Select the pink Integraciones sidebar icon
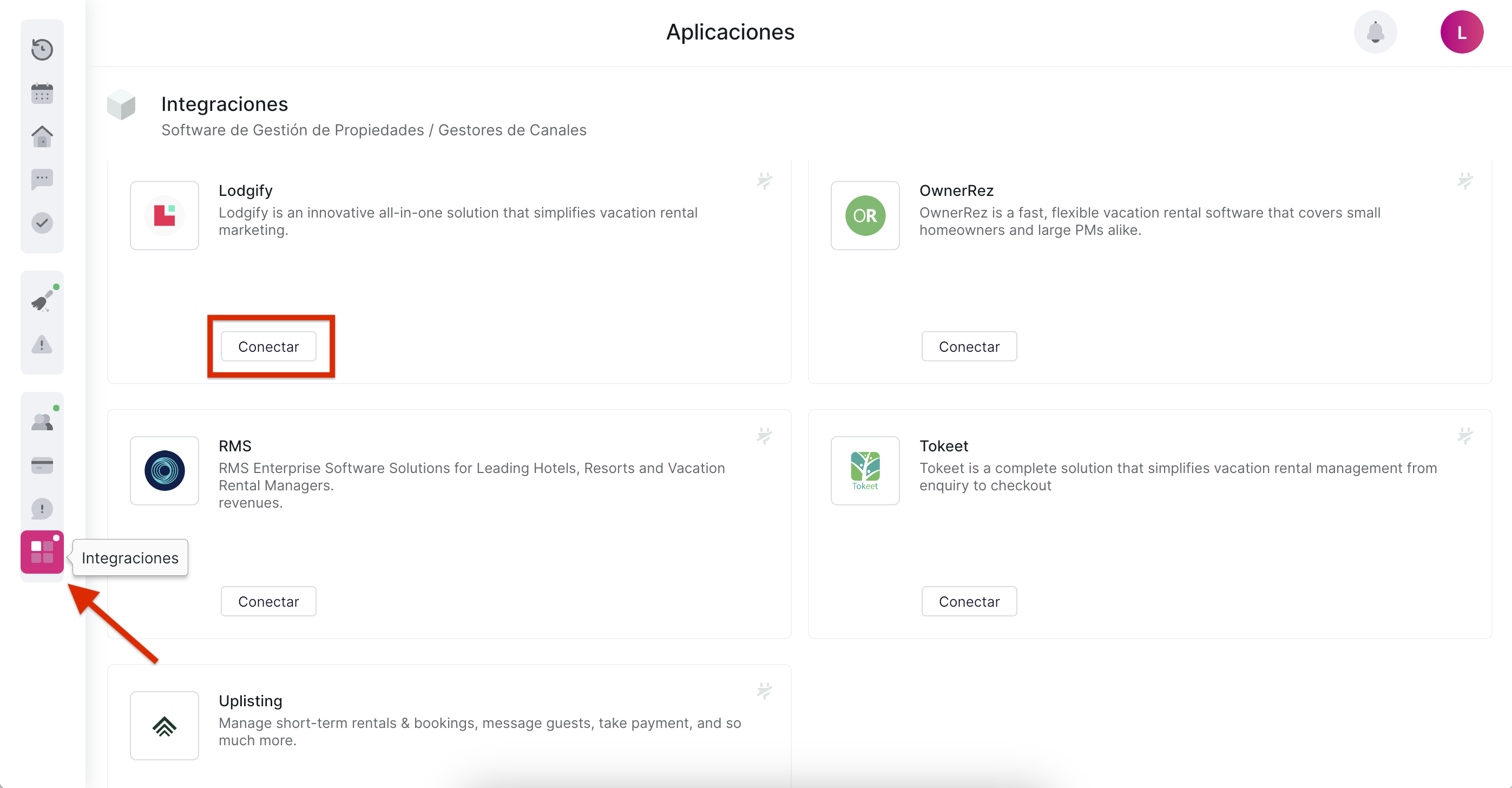Image resolution: width=1512 pixels, height=788 pixels. pos(42,552)
